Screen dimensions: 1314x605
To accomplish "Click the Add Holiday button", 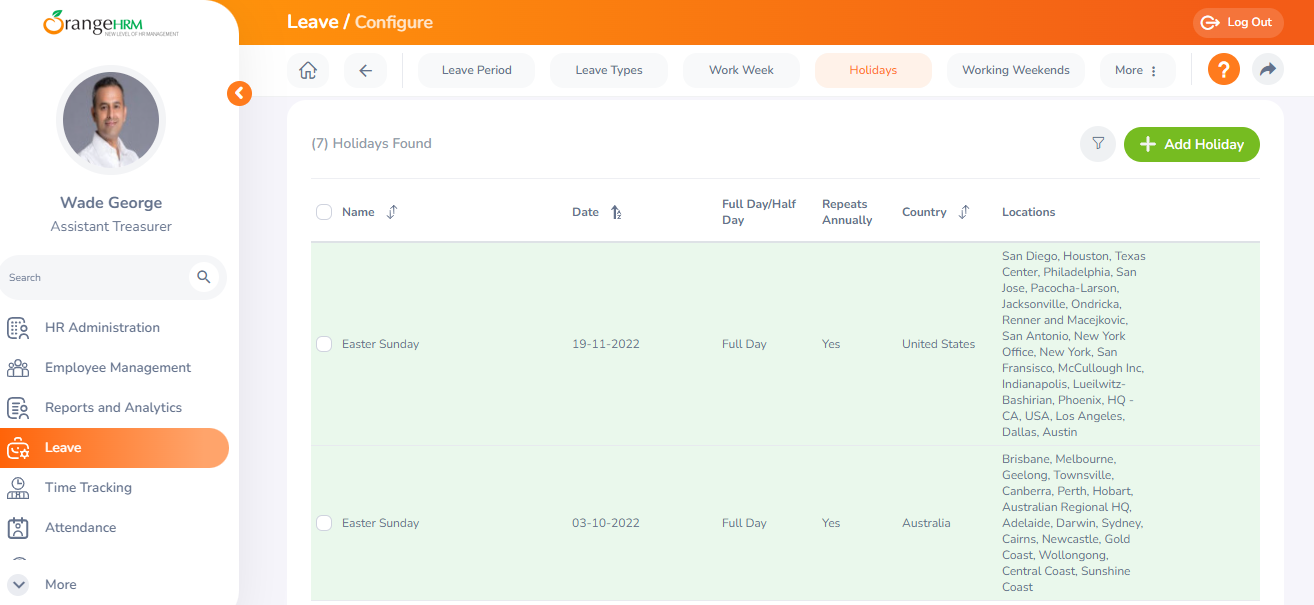I will [1191, 144].
